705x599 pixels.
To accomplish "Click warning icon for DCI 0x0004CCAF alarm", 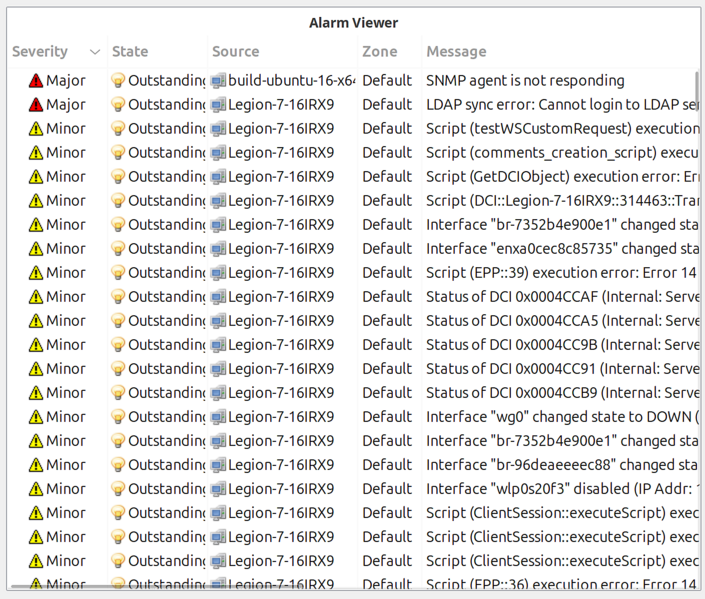I will [x=36, y=297].
